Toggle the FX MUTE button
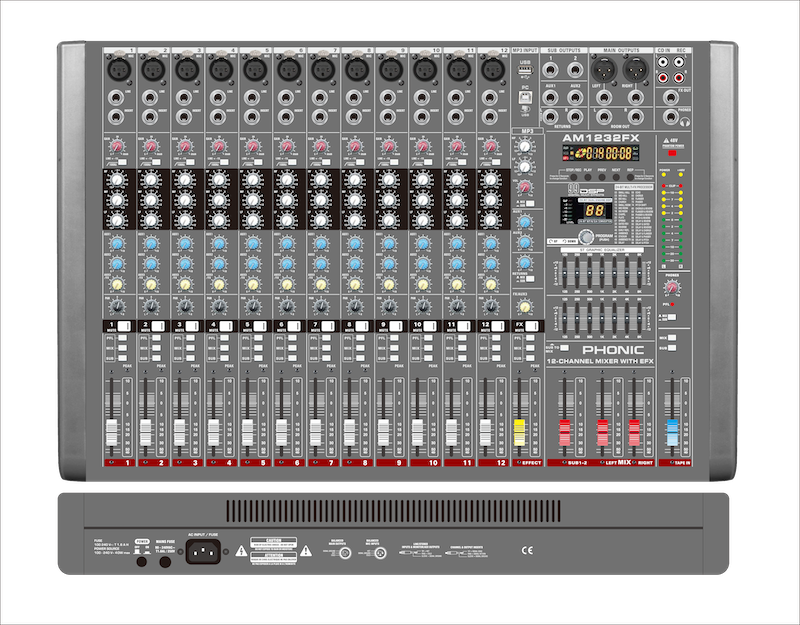The width and height of the screenshot is (800, 625). point(532,326)
